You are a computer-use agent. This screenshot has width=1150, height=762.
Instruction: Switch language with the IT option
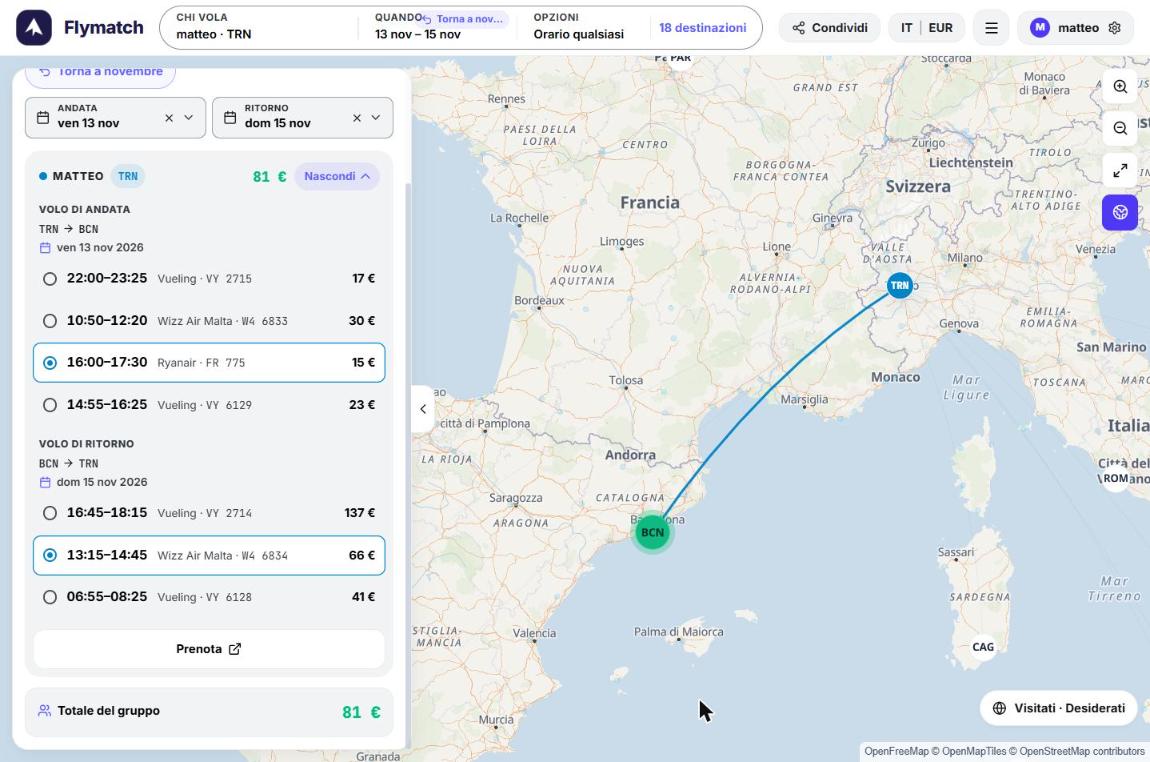tap(907, 28)
